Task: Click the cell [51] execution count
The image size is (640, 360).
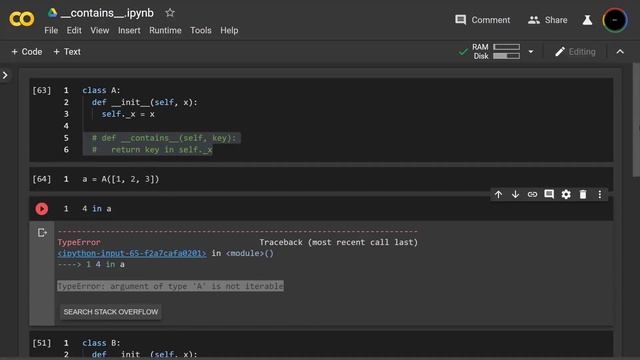Action: tap(42, 343)
